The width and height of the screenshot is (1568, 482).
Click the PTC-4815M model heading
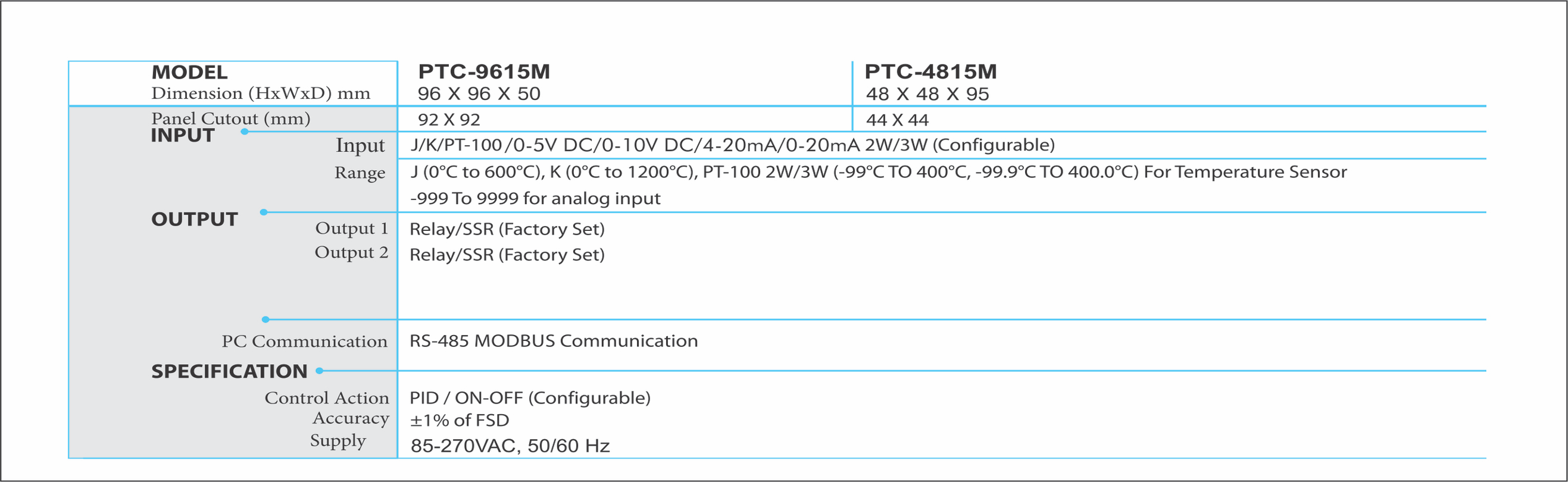[x=930, y=71]
